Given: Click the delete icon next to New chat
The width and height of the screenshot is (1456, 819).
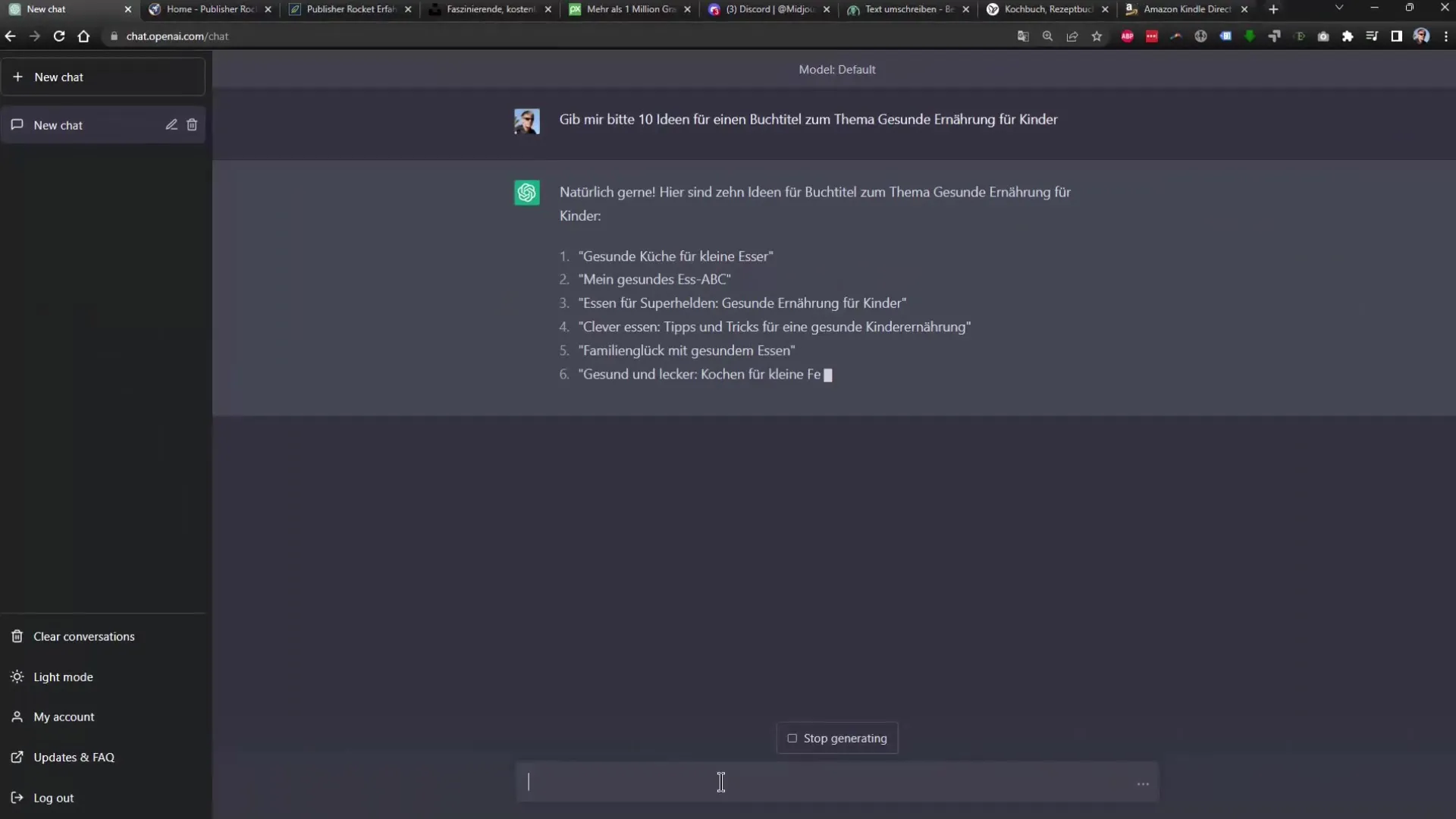Looking at the screenshot, I should (x=192, y=124).
